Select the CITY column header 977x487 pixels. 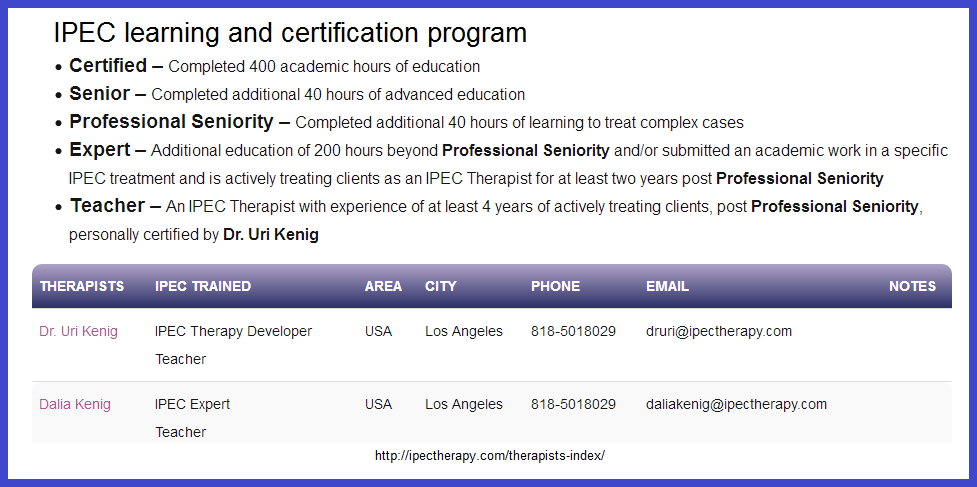click(440, 286)
